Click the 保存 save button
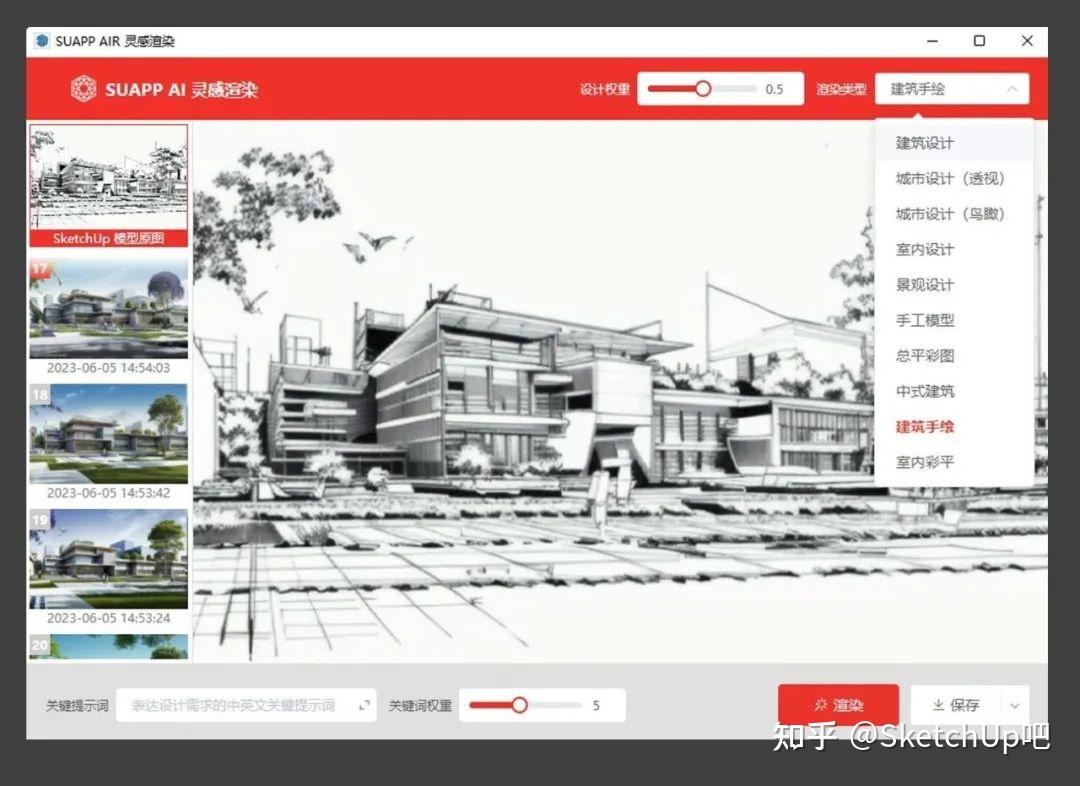This screenshot has width=1080, height=786. pyautogui.click(x=956, y=705)
